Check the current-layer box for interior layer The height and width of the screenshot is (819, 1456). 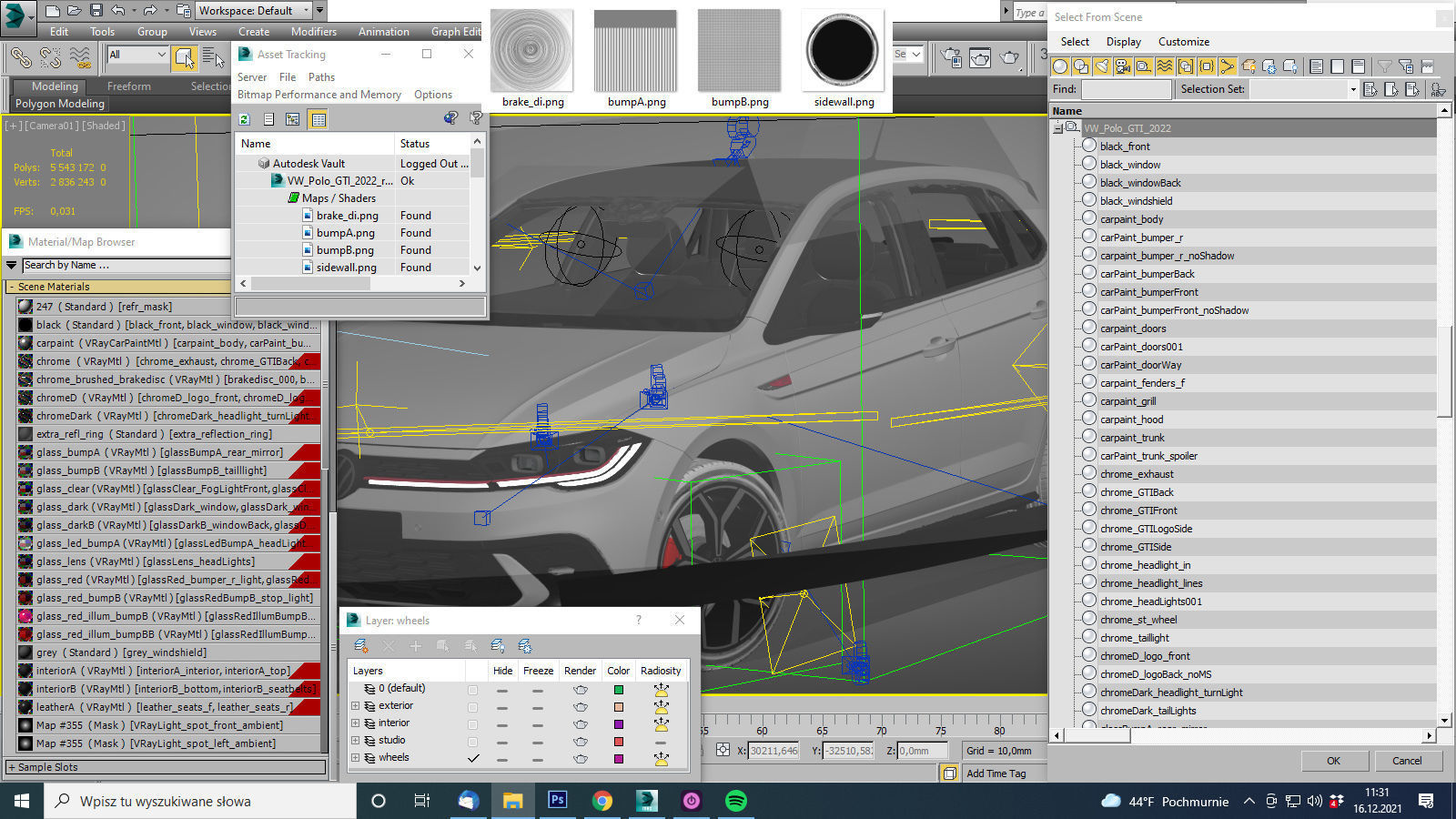coord(472,724)
